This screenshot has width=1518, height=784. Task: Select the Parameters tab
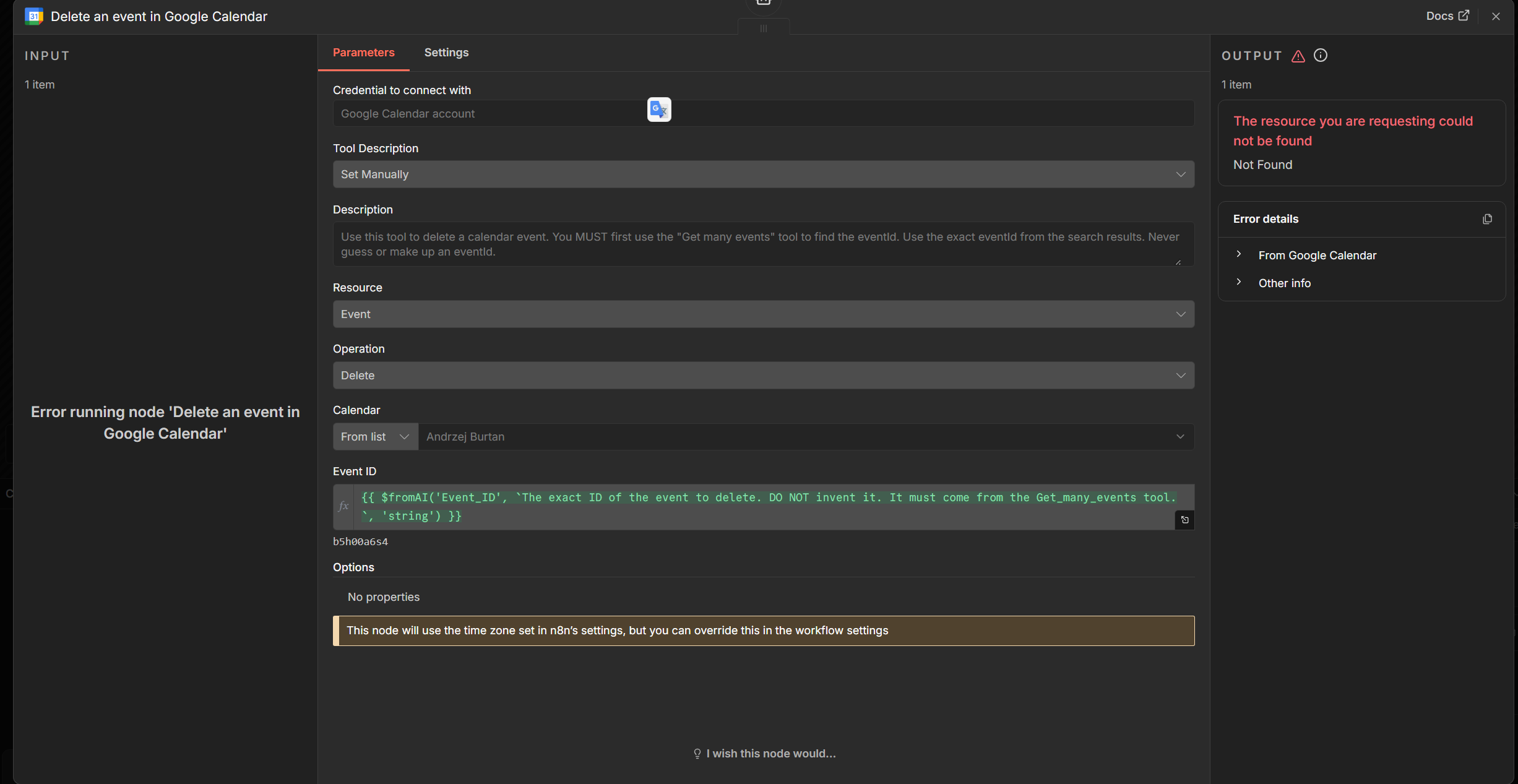363,53
